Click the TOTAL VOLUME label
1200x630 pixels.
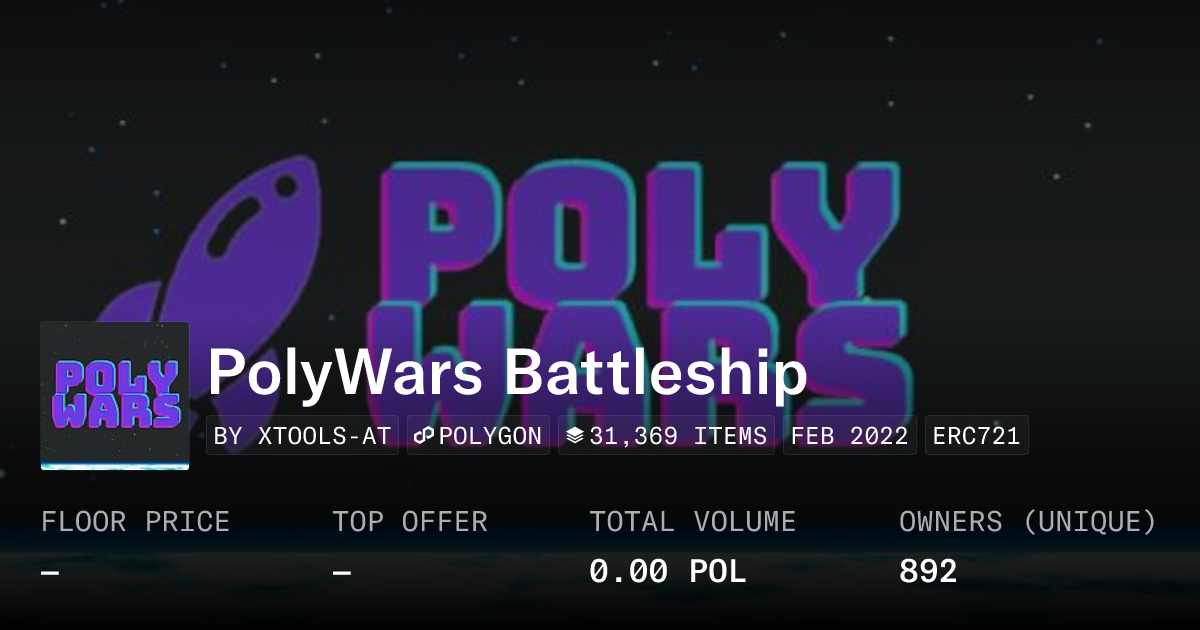pyautogui.click(x=692, y=522)
